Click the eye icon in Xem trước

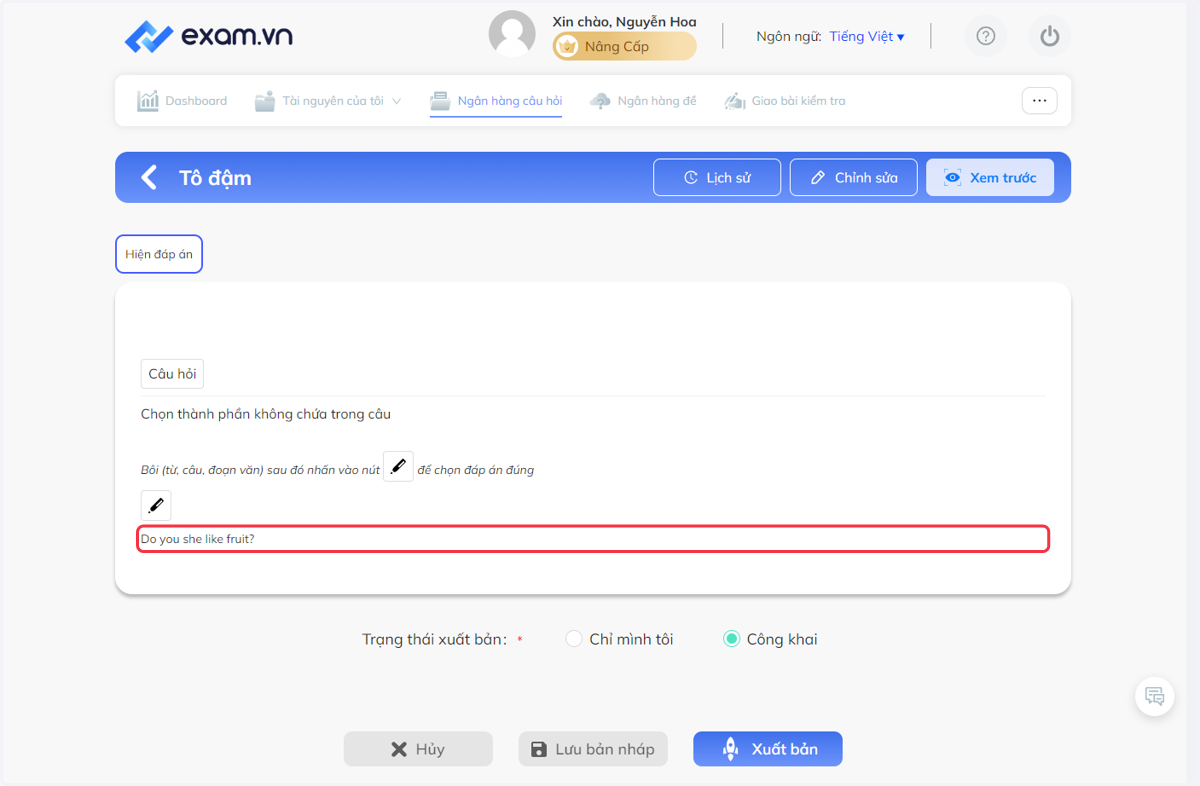(x=953, y=178)
